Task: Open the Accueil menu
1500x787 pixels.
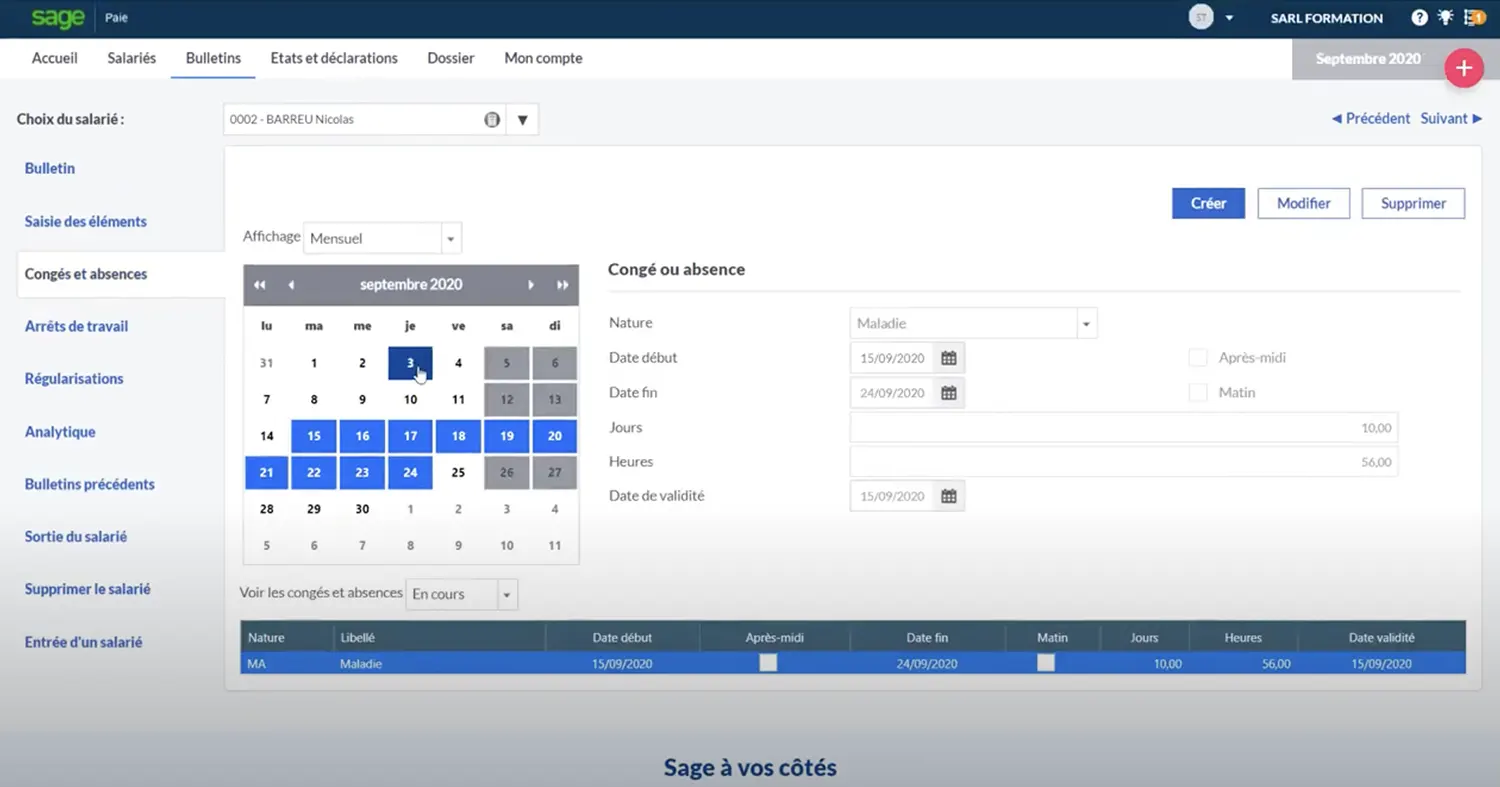Action: pyautogui.click(x=55, y=58)
